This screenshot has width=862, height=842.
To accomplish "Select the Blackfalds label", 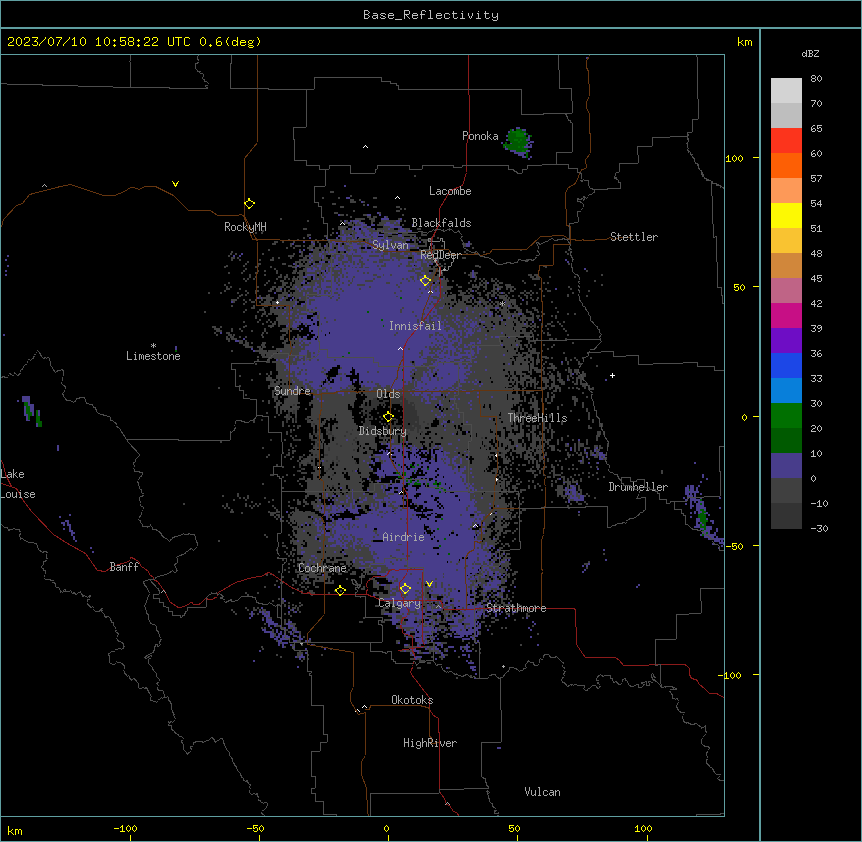I will [441, 223].
